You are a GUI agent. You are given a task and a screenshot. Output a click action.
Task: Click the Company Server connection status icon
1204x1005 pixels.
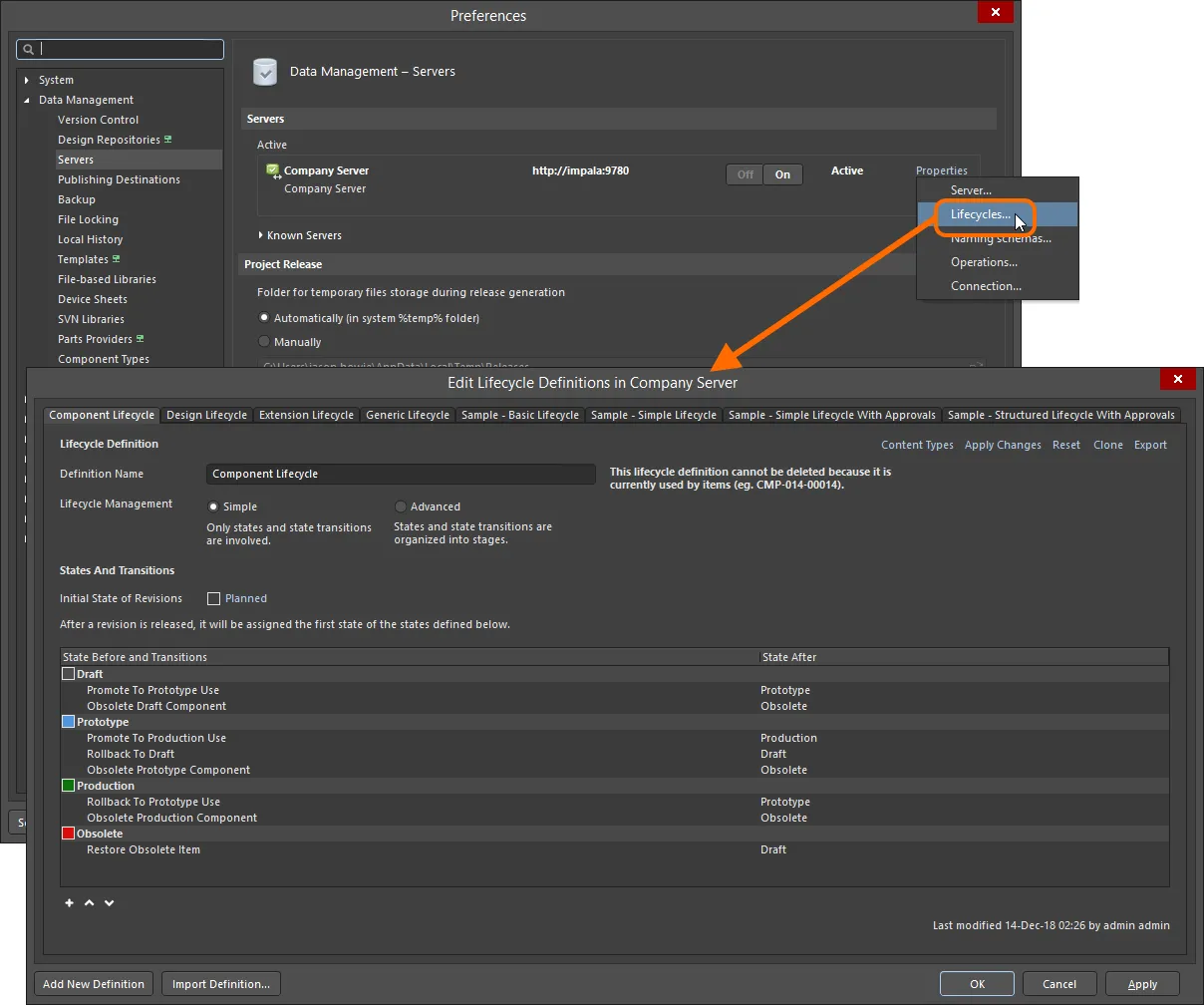(x=273, y=172)
